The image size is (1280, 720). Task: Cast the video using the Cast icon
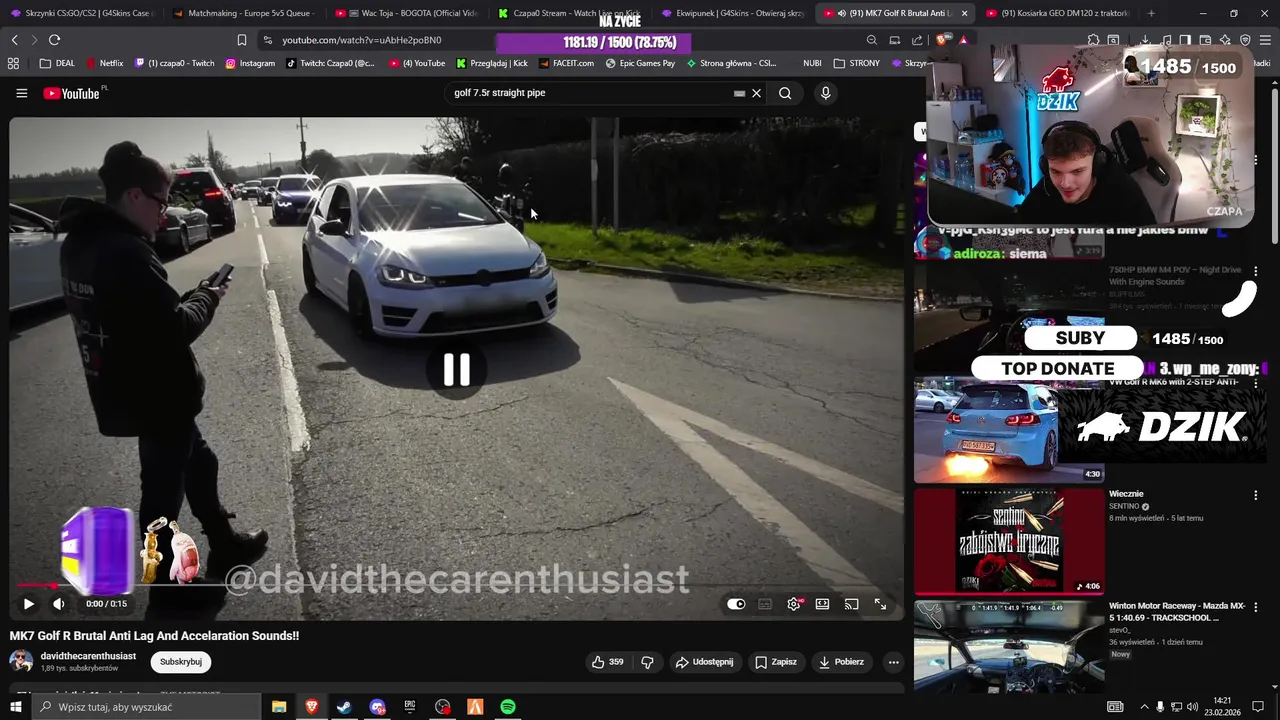pos(851,604)
